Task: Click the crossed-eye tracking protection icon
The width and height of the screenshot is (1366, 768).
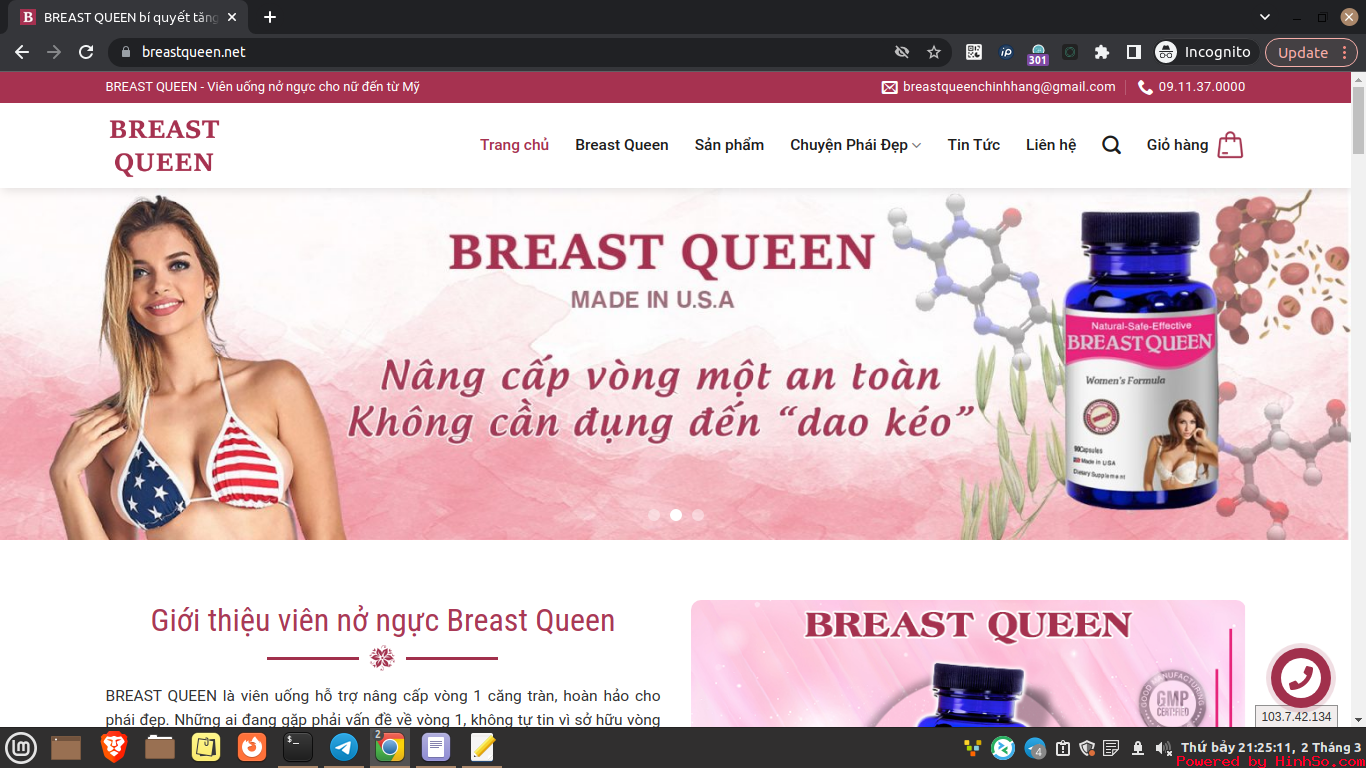Action: pyautogui.click(x=902, y=52)
